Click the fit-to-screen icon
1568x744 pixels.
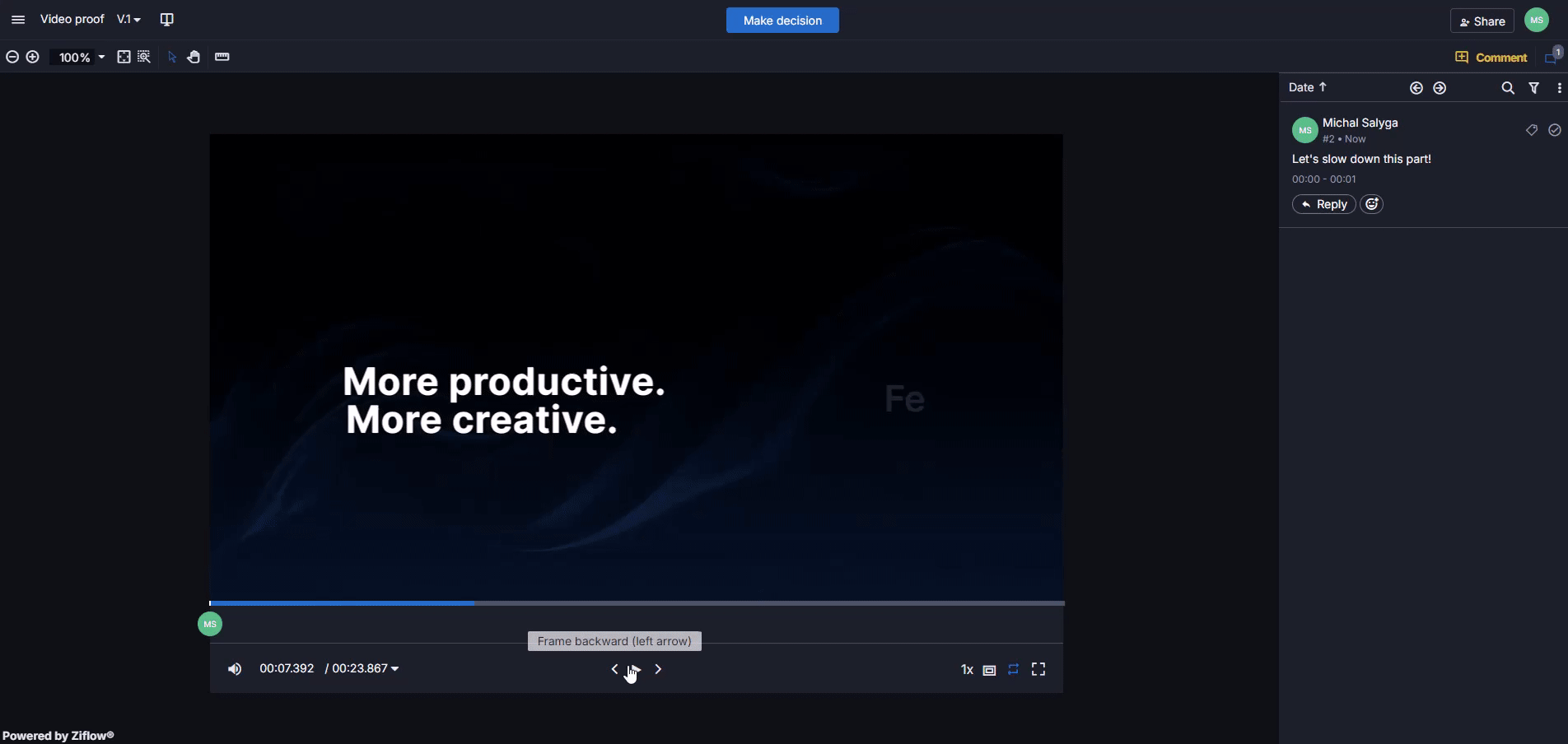(124, 57)
